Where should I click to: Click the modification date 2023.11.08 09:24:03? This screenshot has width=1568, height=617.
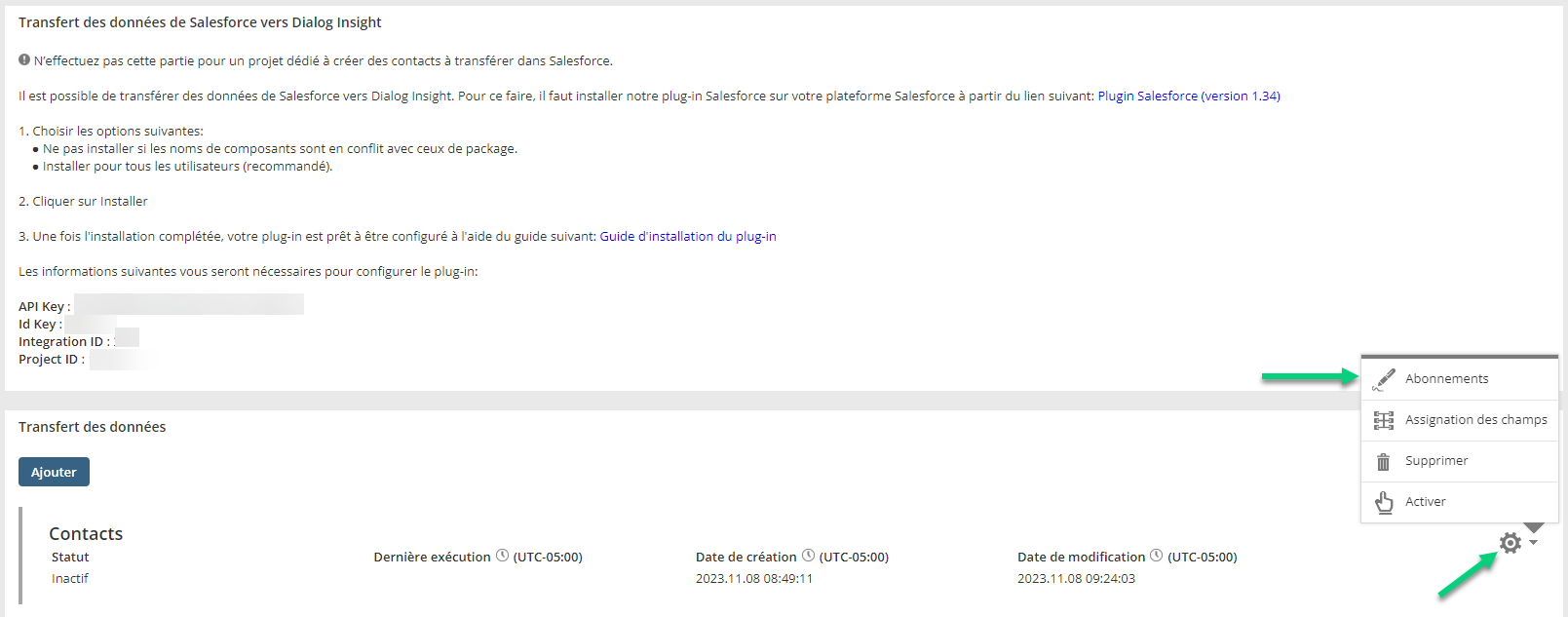click(x=1076, y=578)
